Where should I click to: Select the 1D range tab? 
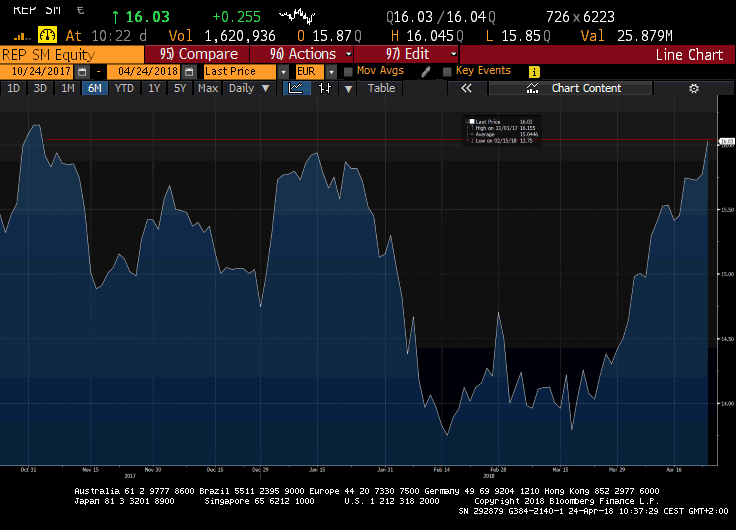[x=13, y=88]
